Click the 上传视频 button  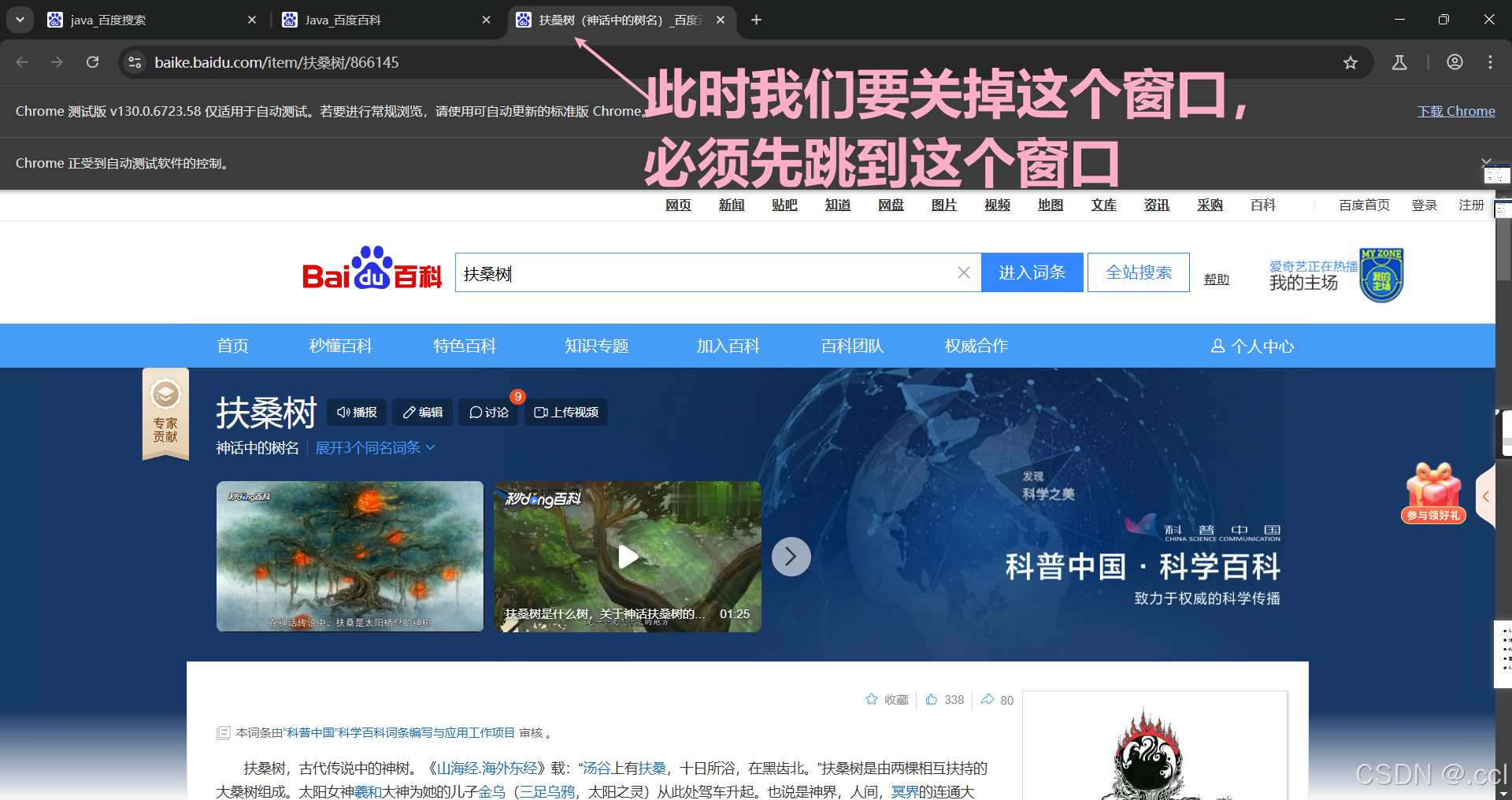(566, 412)
